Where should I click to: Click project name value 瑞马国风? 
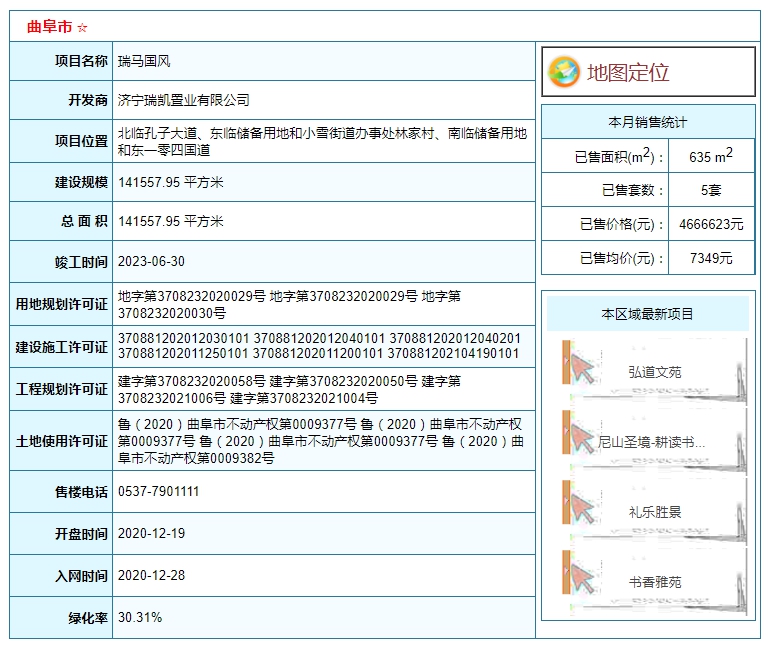pos(144,61)
